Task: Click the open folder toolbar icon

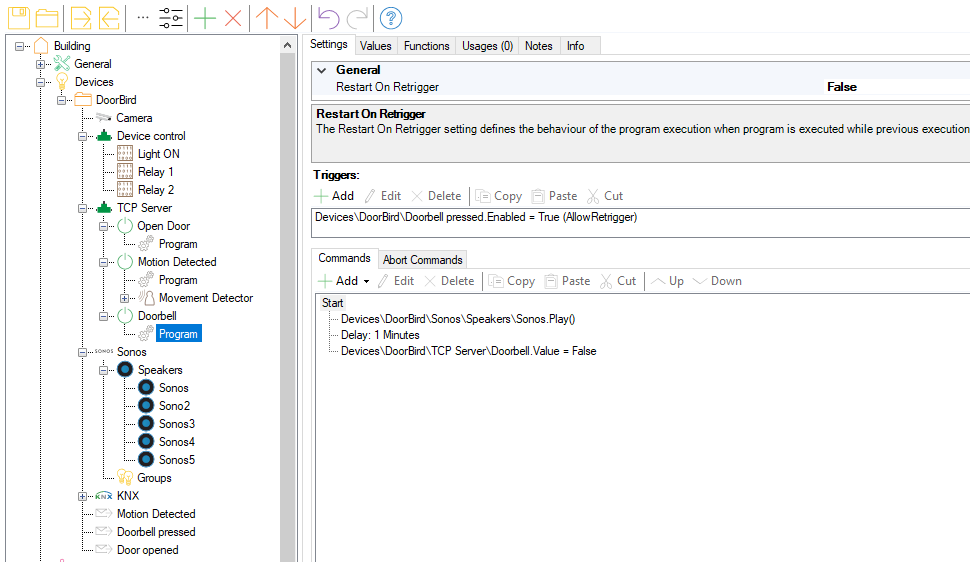Action: pos(47,18)
